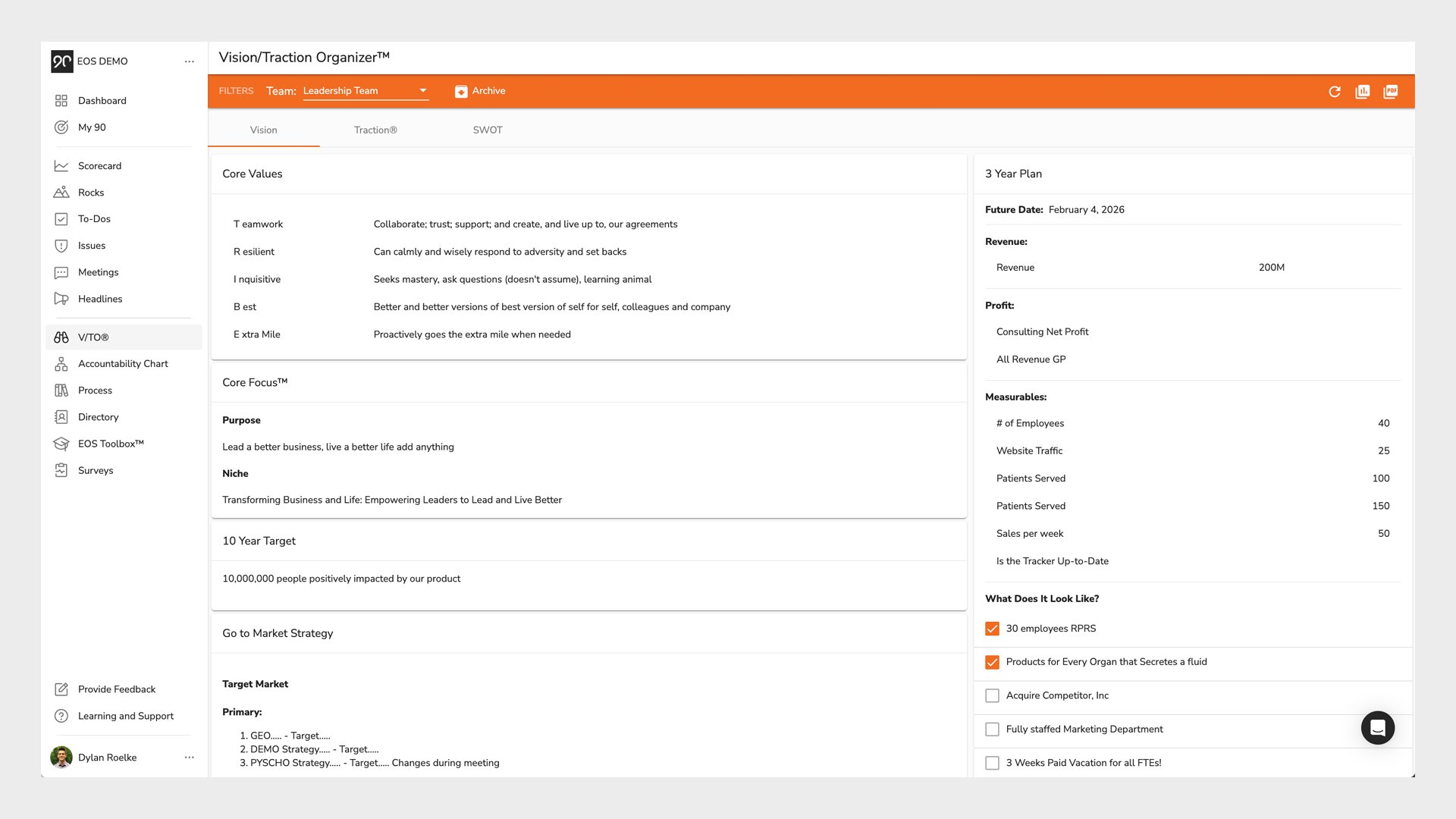Screen dimensions: 1456x819
Task: Click Dylan Roelke's profile avatar
Action: [61, 758]
